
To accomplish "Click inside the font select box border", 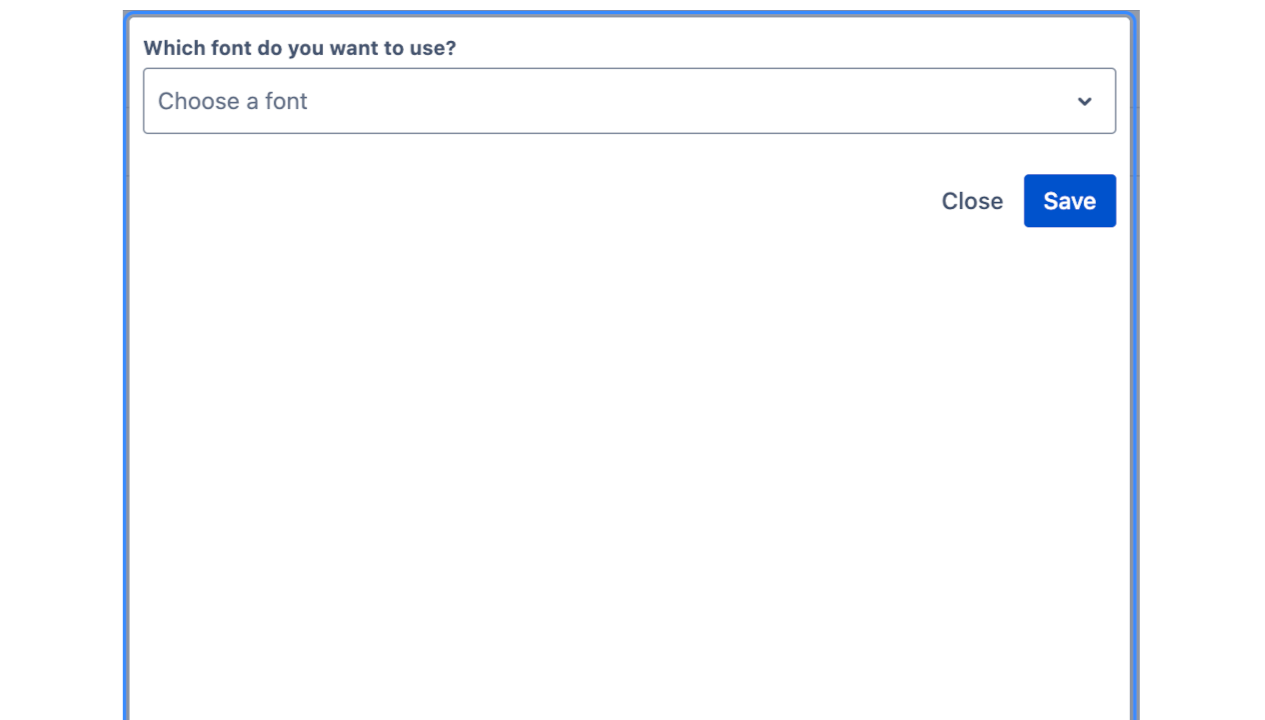I will [x=700, y=101].
